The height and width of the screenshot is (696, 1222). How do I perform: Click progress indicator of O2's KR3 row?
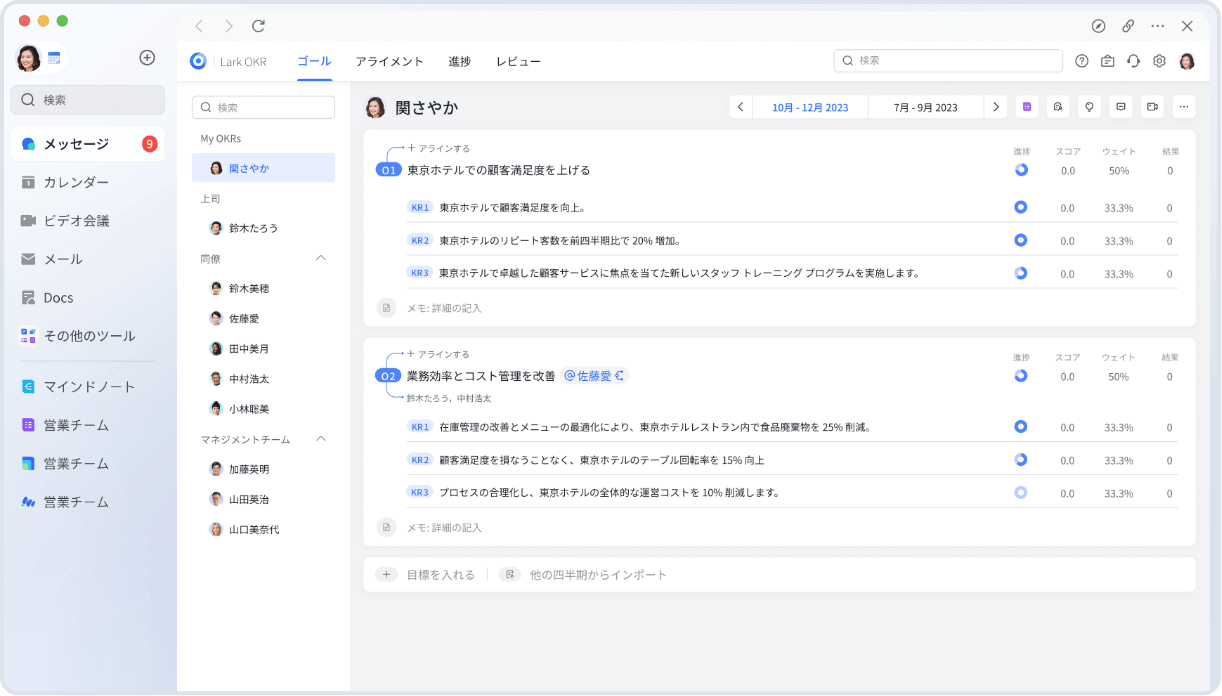coord(1020,492)
